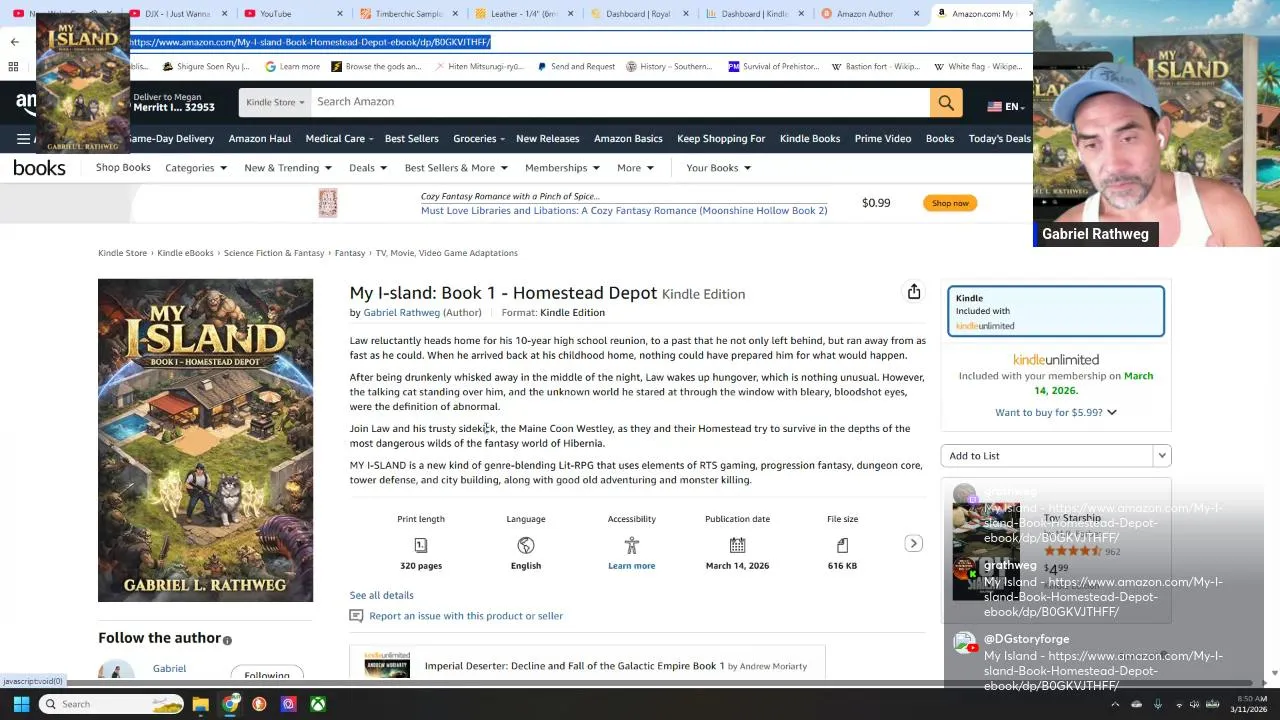This screenshot has width=1280, height=720.
Task: Open Prime Video in Amazon nav
Action: [x=883, y=139]
